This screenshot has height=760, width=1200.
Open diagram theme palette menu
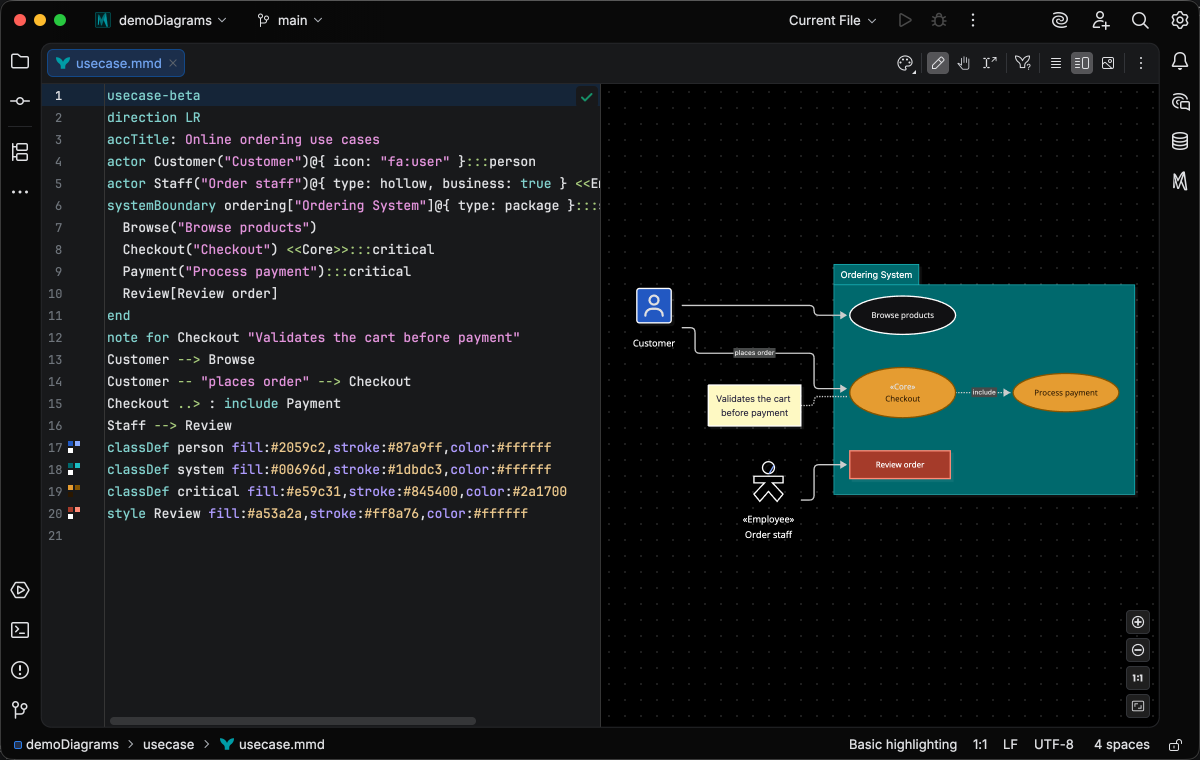(x=905, y=63)
